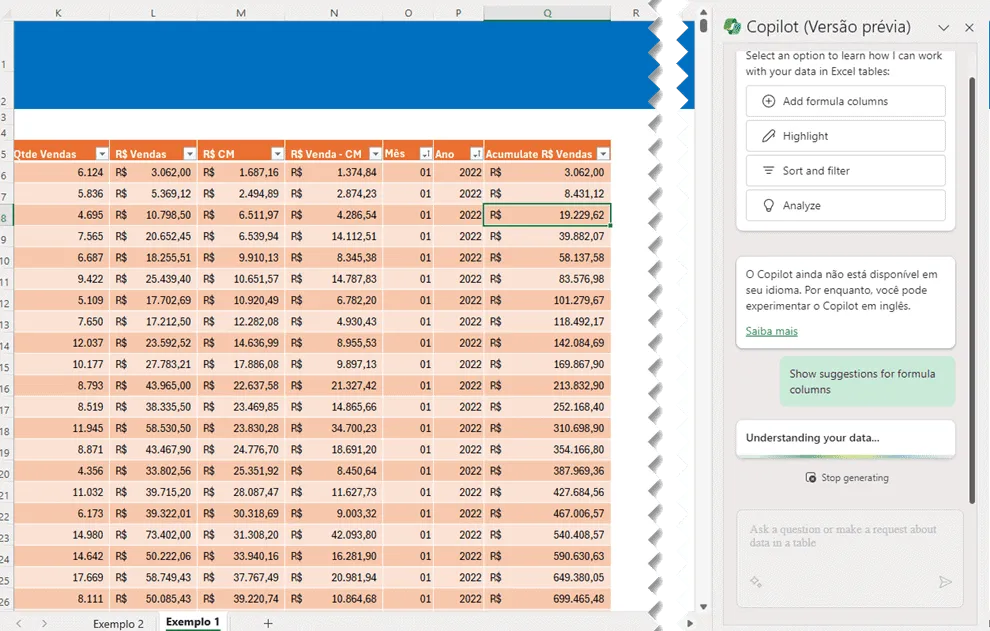Image resolution: width=990 pixels, height=631 pixels.
Task: Click the Analyze lightbulb icon
Action: coord(768,205)
